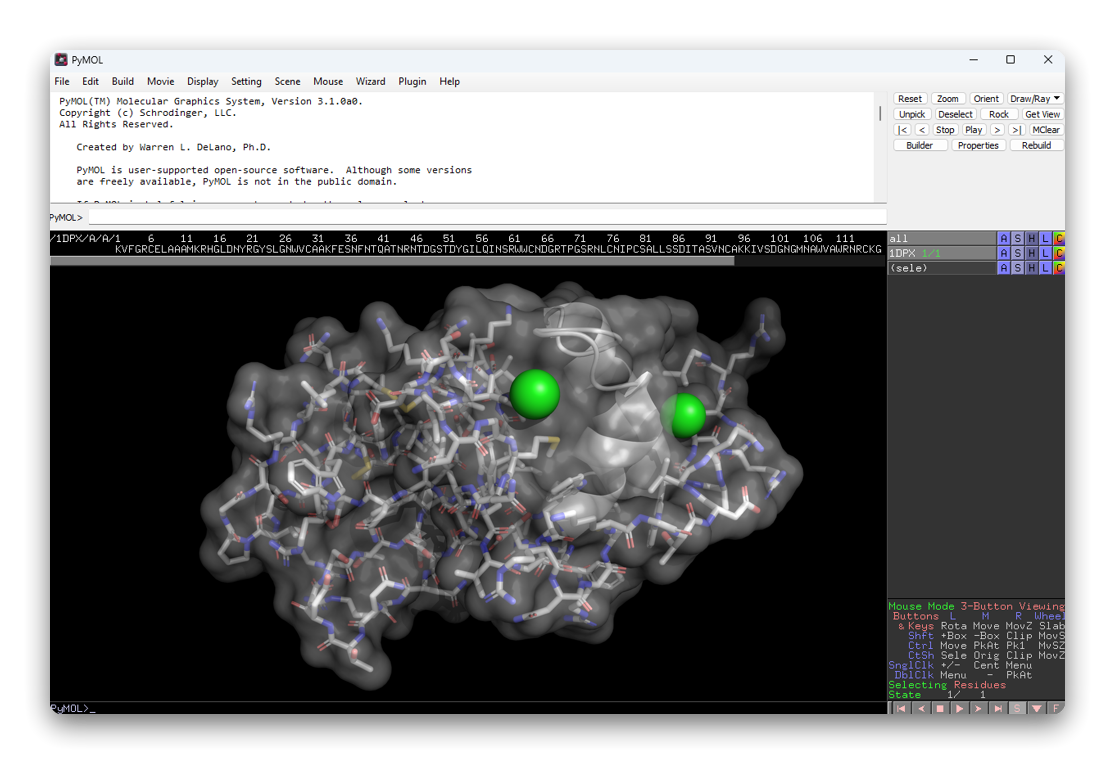Click the 'Selecting Residues' mode label
Viewport: 1115px width, 764px height.
click(x=947, y=685)
